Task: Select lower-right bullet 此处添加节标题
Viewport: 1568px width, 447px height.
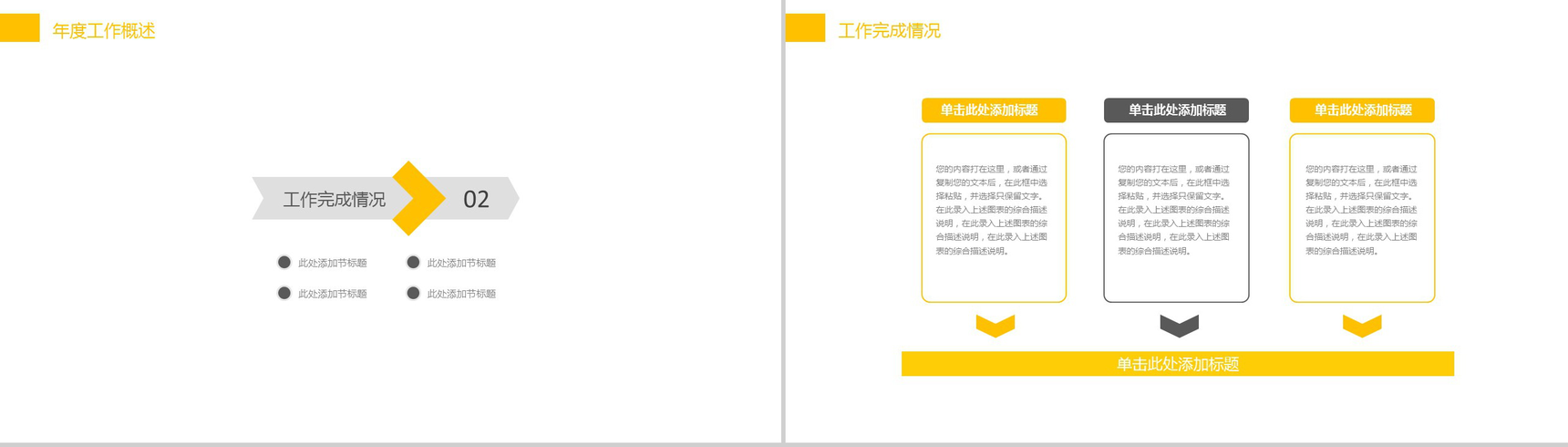Action: [x=461, y=294]
